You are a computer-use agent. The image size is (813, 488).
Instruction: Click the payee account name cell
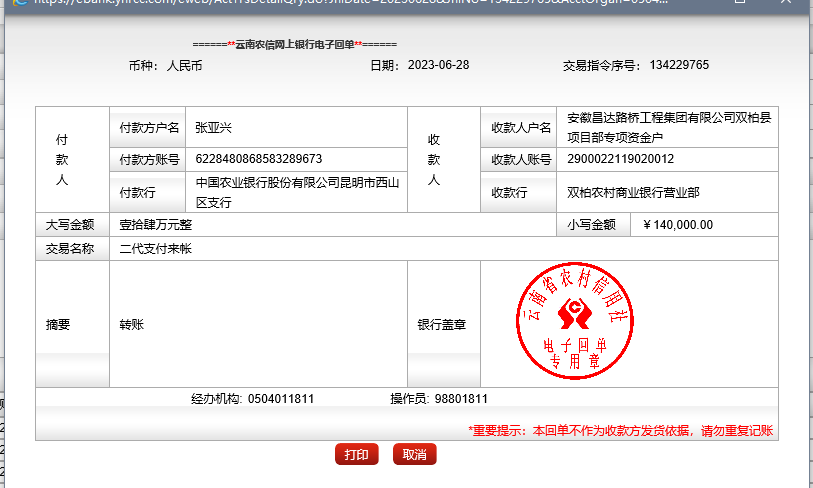coord(668,127)
